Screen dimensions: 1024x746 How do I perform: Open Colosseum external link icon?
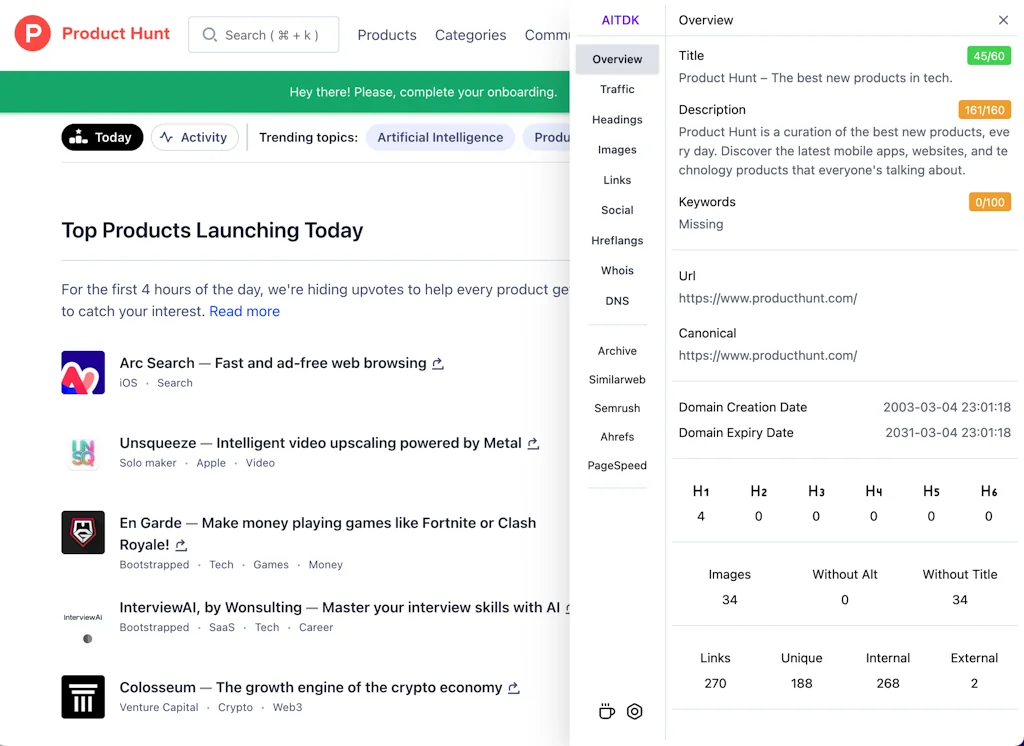[x=513, y=688]
